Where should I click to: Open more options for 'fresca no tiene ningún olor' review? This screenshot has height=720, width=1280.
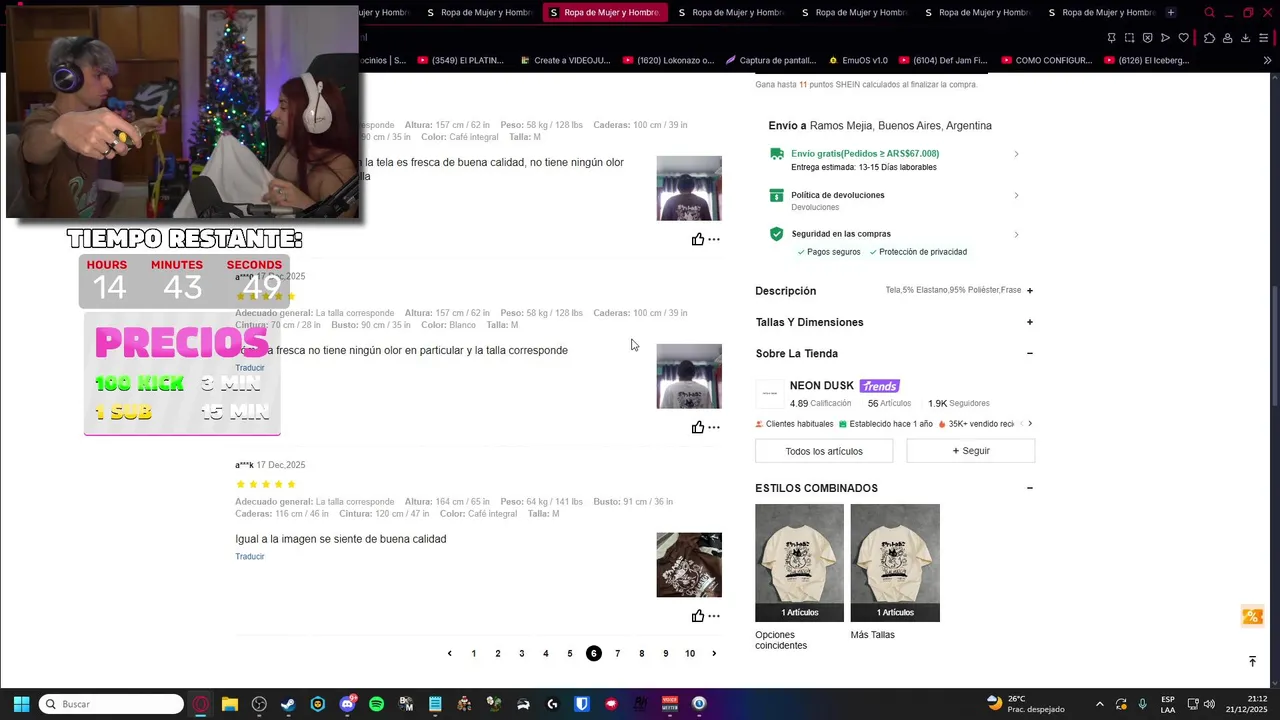pos(714,427)
